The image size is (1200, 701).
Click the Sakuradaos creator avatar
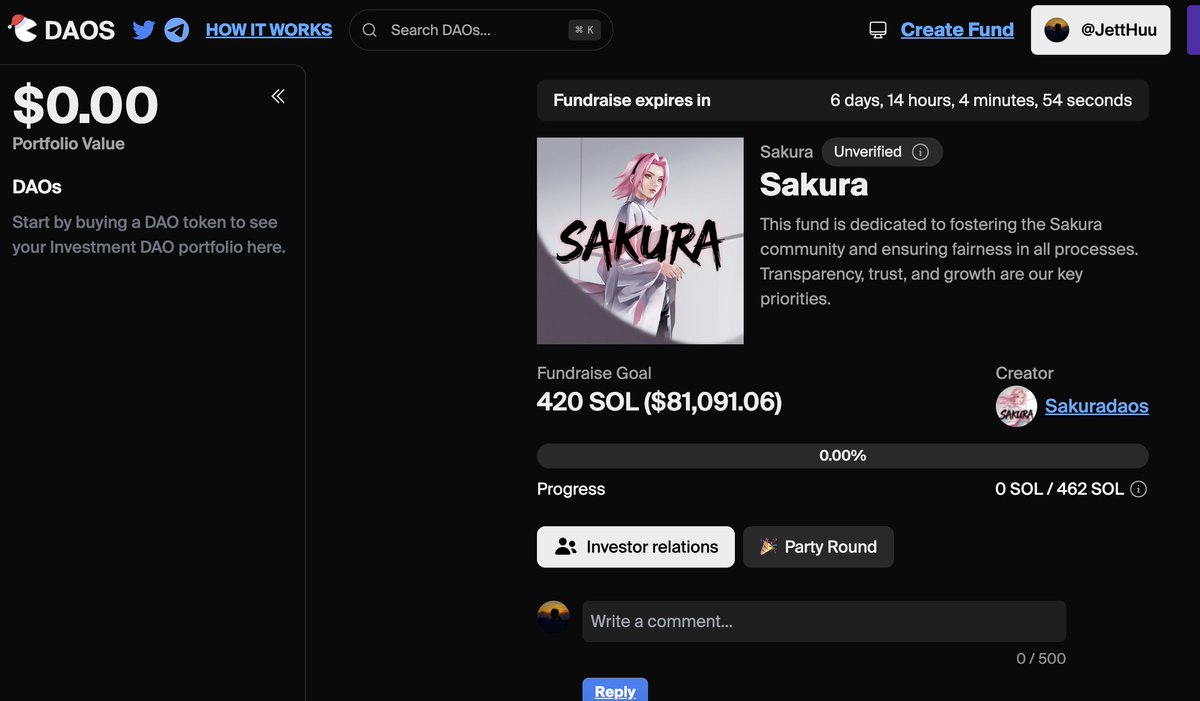[x=1016, y=406]
